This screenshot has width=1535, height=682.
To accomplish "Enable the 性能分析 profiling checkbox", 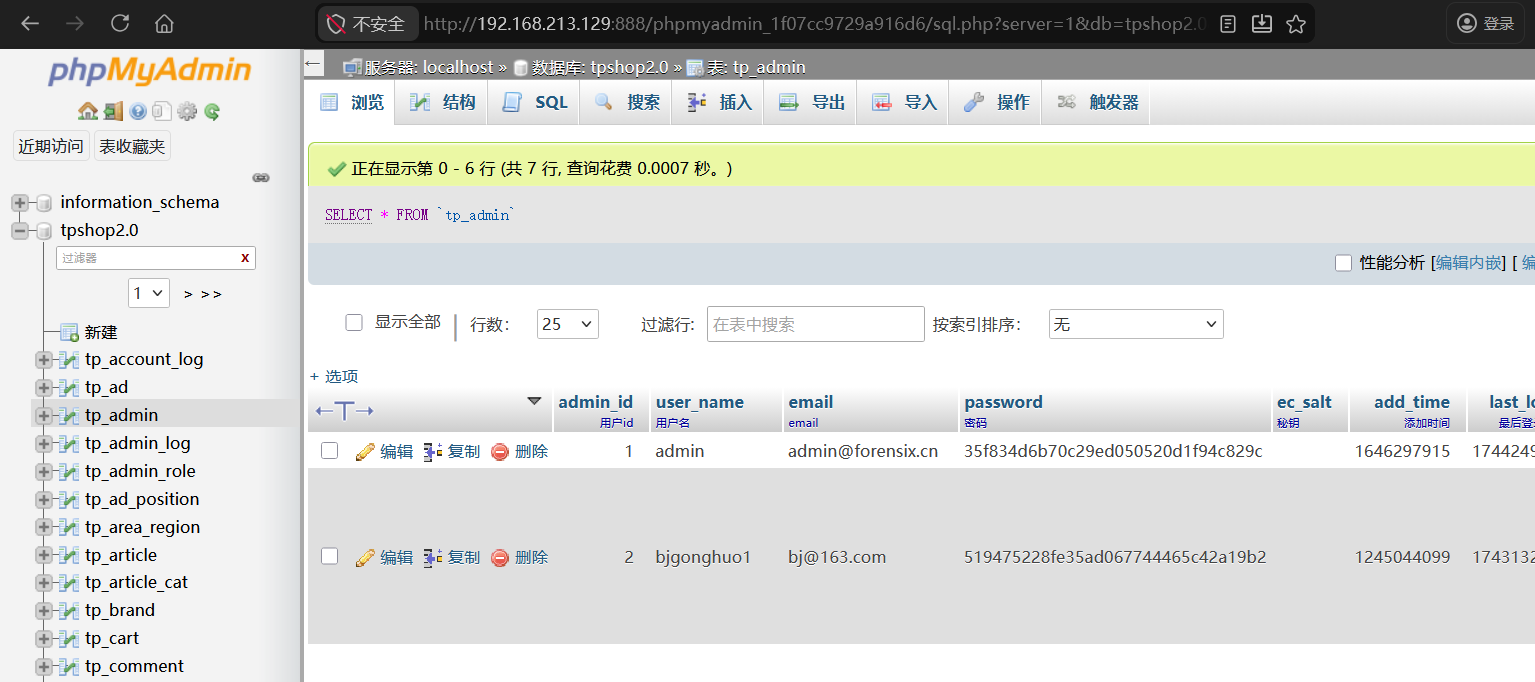I will coord(1344,263).
